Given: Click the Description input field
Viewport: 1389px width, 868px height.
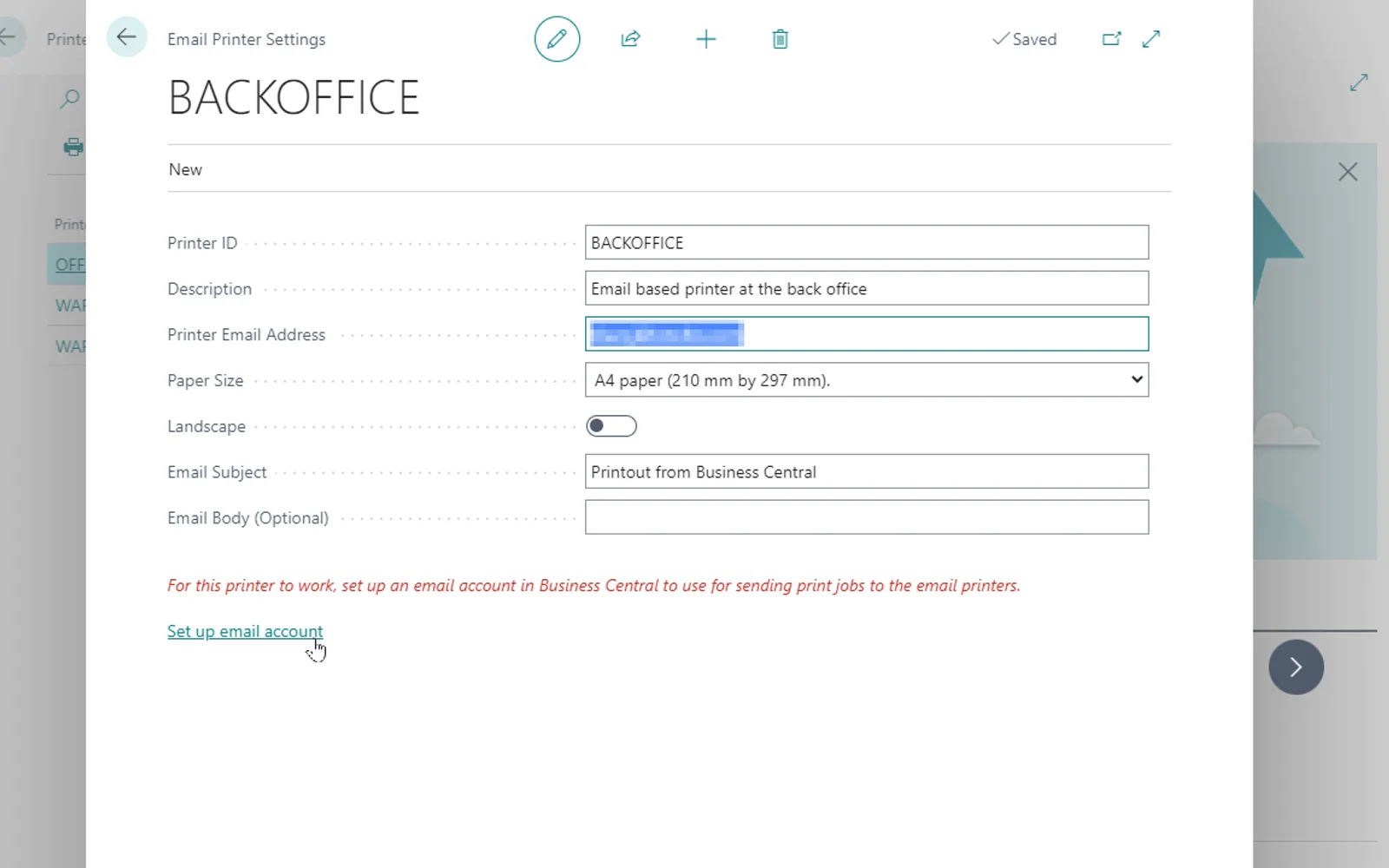Looking at the screenshot, I should (866, 288).
